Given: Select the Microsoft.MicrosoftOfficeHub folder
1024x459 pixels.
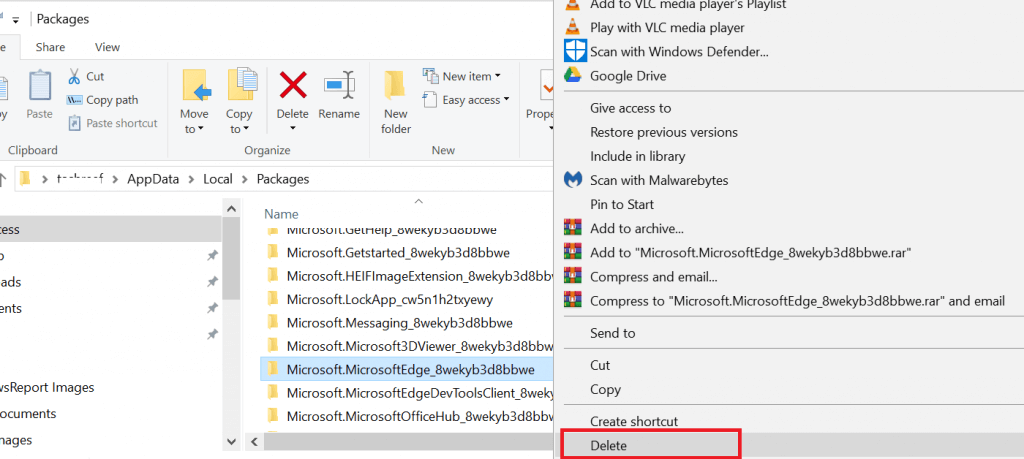Looking at the screenshot, I should pos(419,417).
